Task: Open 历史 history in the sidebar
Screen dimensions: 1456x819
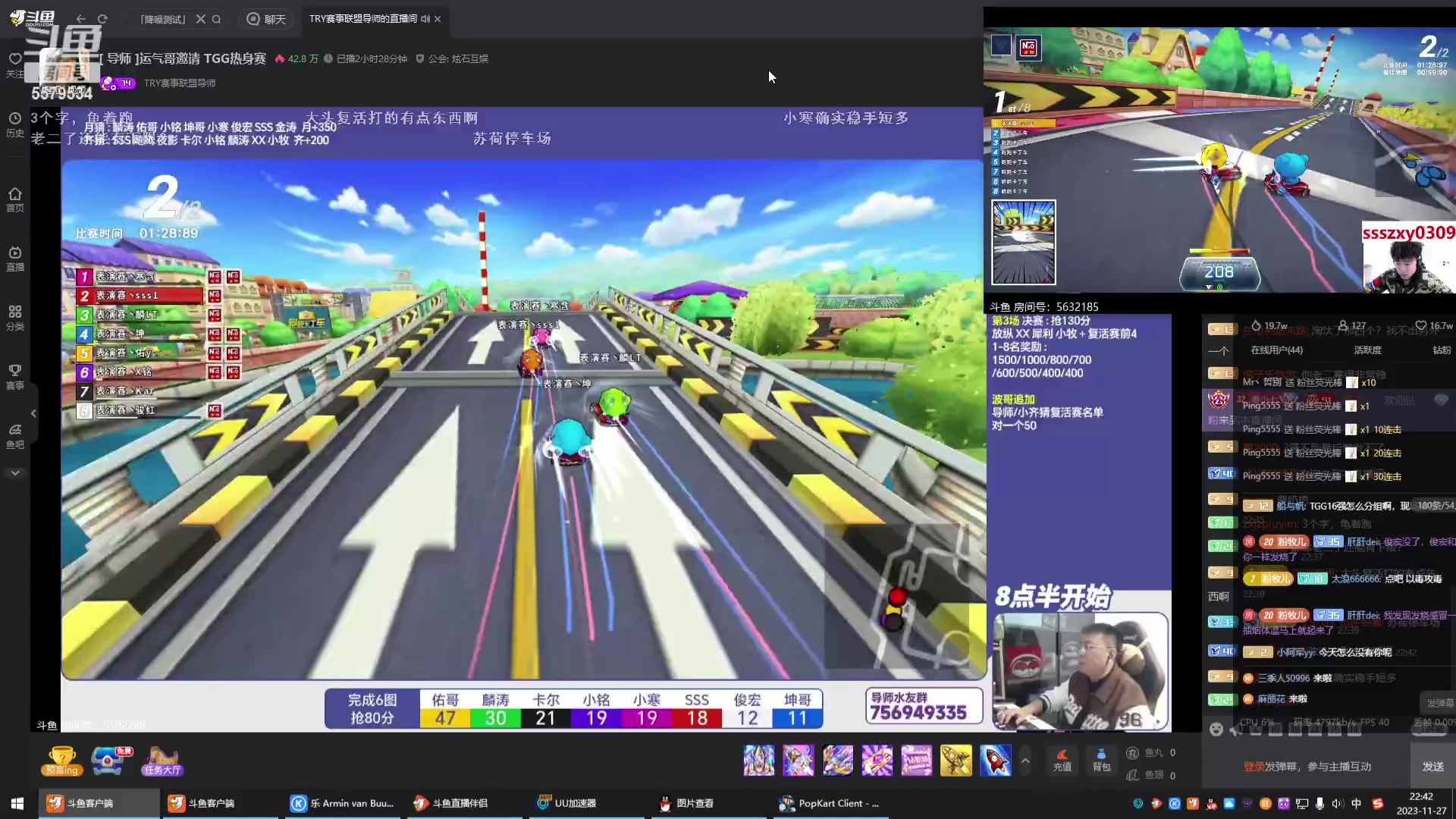Action: tap(15, 125)
